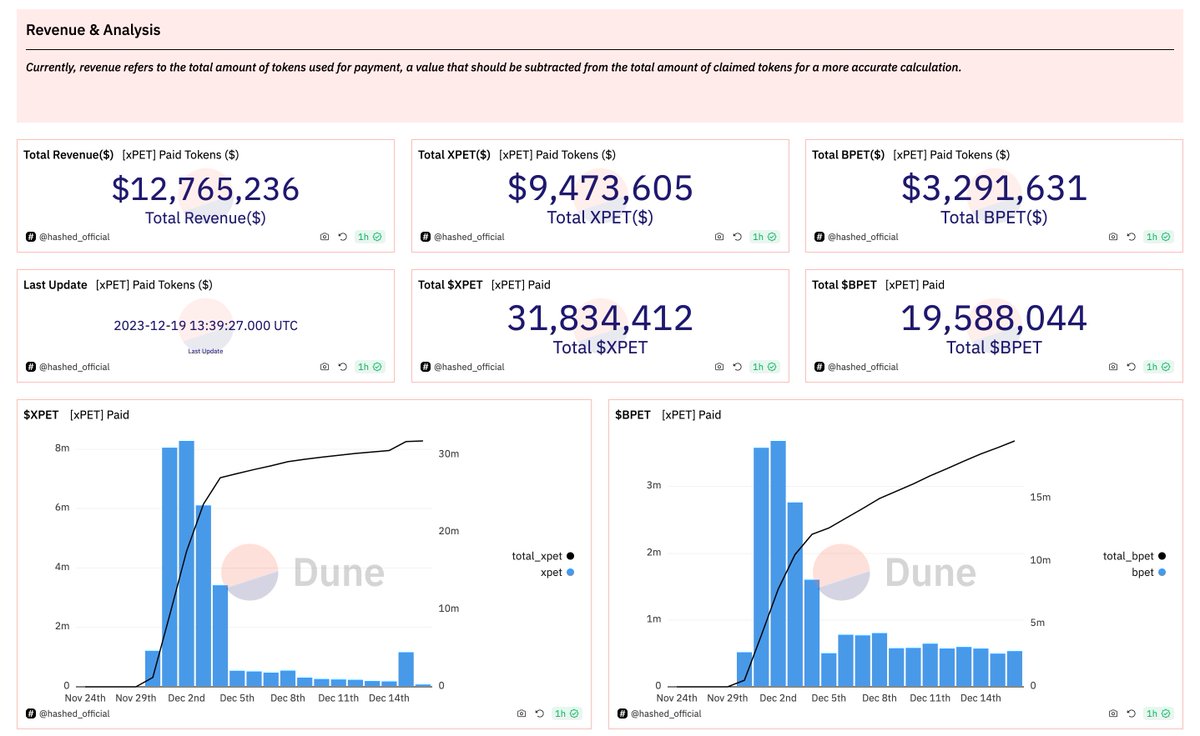Click the camera icon on Total Revenue($) card
The width and height of the screenshot is (1200, 736).
click(x=324, y=237)
